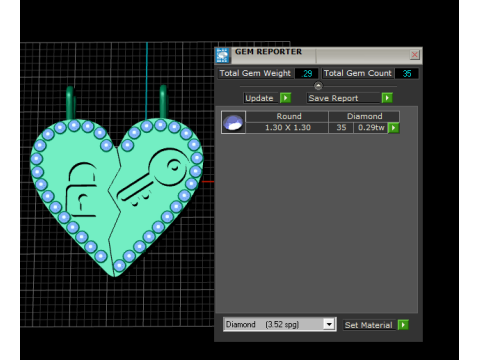Click the Set Material button
This screenshot has width=480, height=360.
369,325
